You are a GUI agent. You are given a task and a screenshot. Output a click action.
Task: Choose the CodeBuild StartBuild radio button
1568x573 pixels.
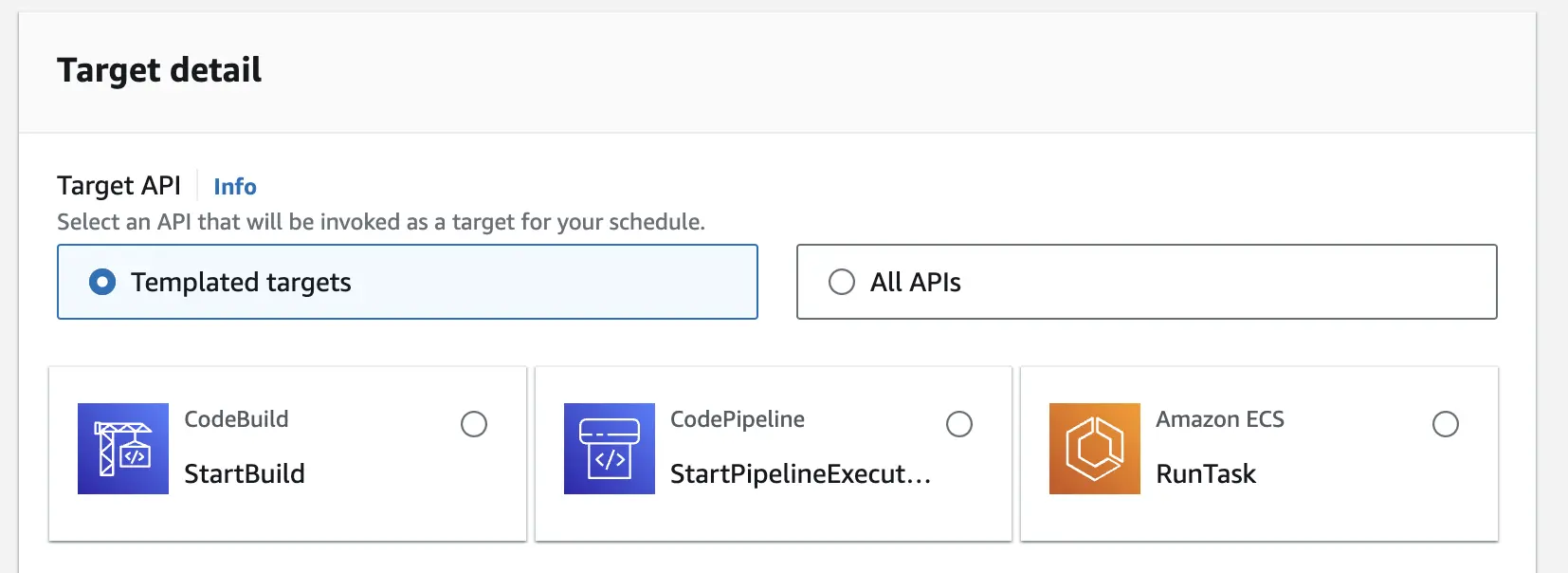point(474,424)
